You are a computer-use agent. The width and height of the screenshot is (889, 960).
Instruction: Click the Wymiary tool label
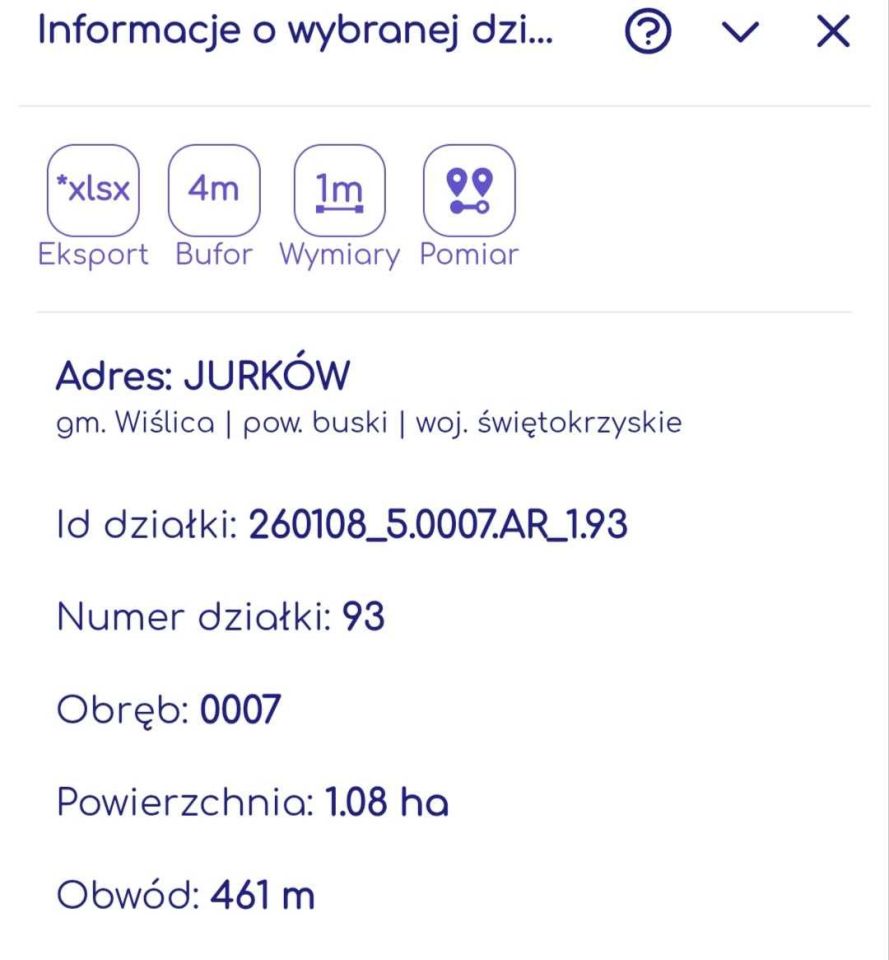(341, 254)
